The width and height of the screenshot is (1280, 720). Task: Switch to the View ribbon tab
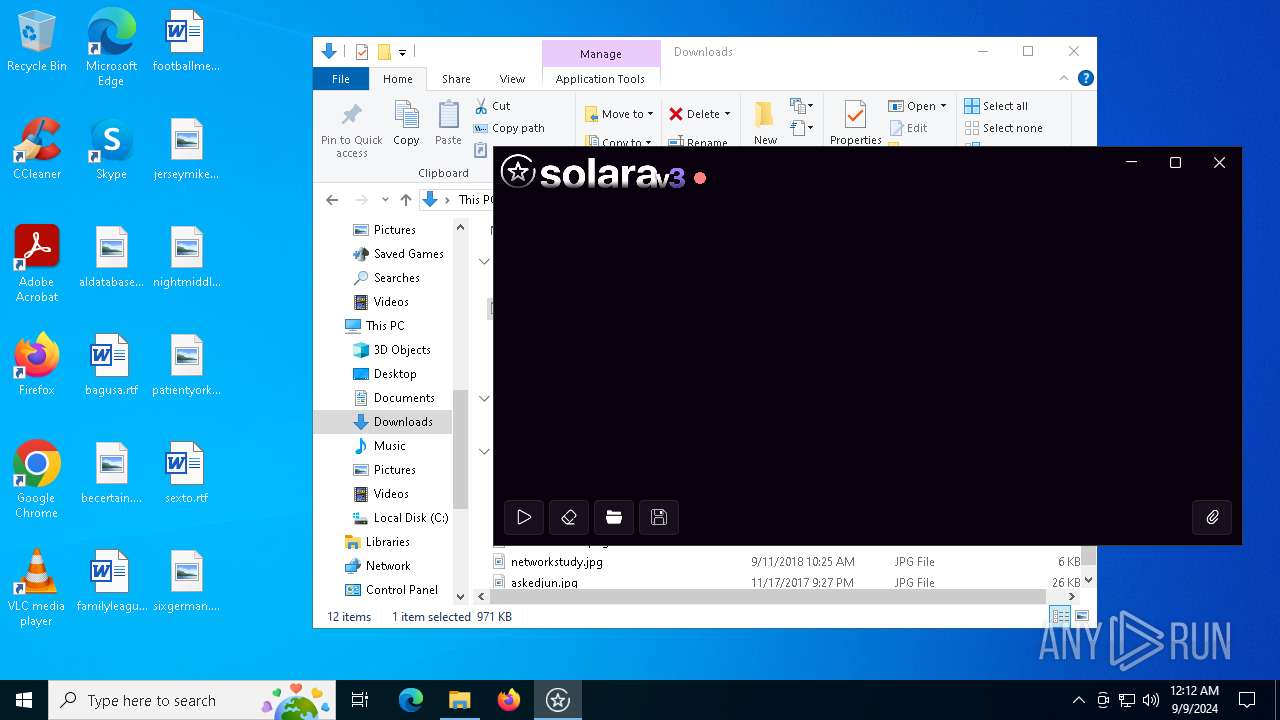[x=512, y=79]
